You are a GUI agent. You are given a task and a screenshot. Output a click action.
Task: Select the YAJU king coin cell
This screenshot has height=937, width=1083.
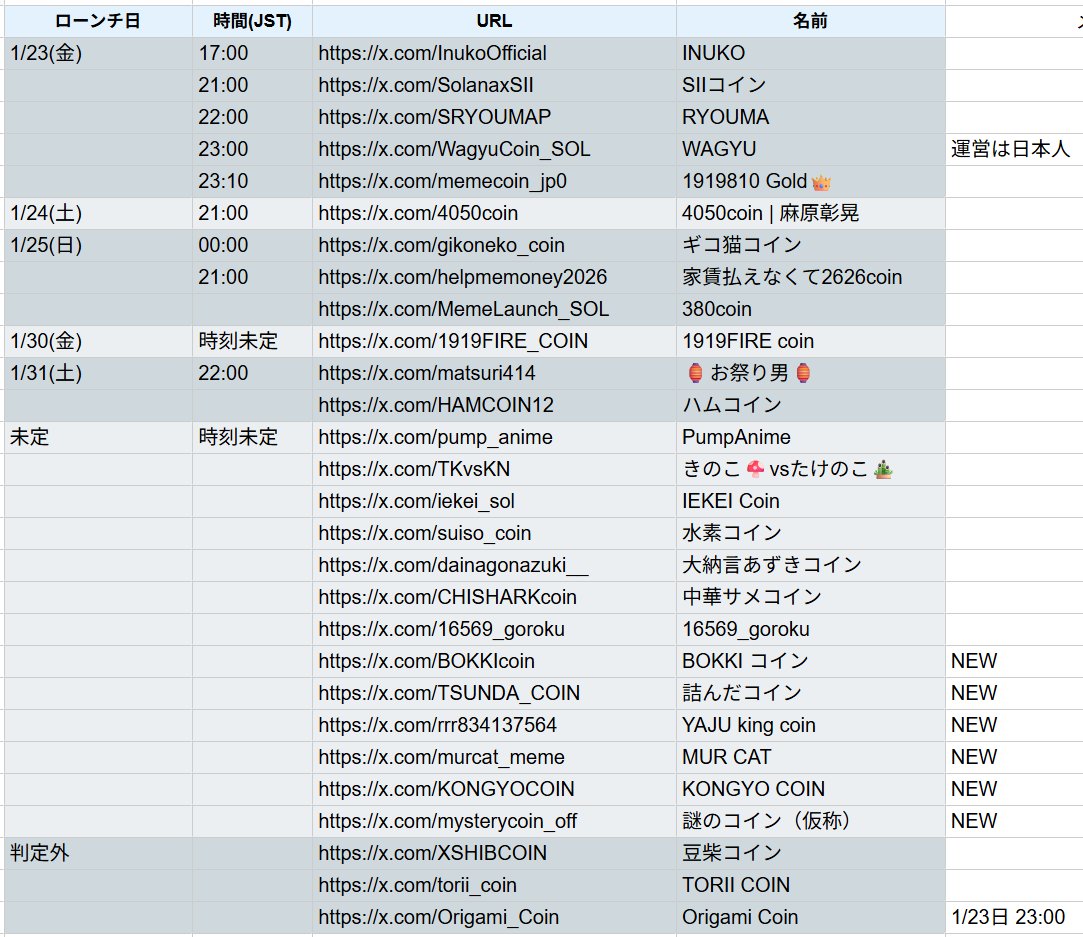(x=811, y=725)
